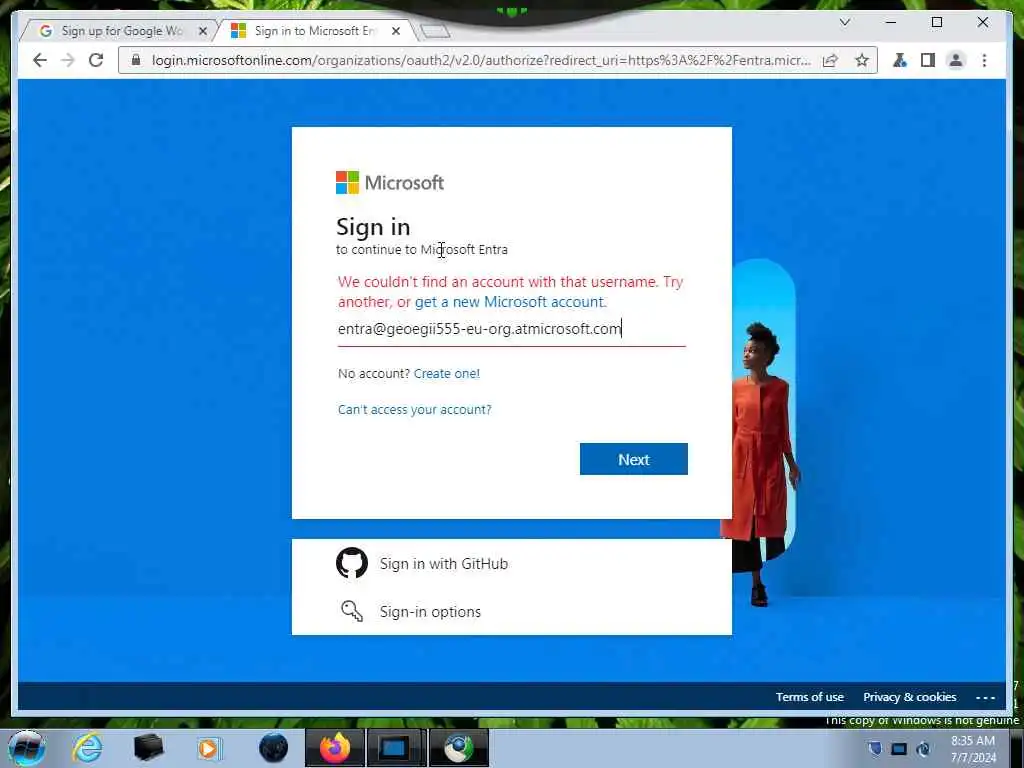The height and width of the screenshot is (768, 1024).
Task: Switch to the Sign up for Google tab
Action: [120, 31]
